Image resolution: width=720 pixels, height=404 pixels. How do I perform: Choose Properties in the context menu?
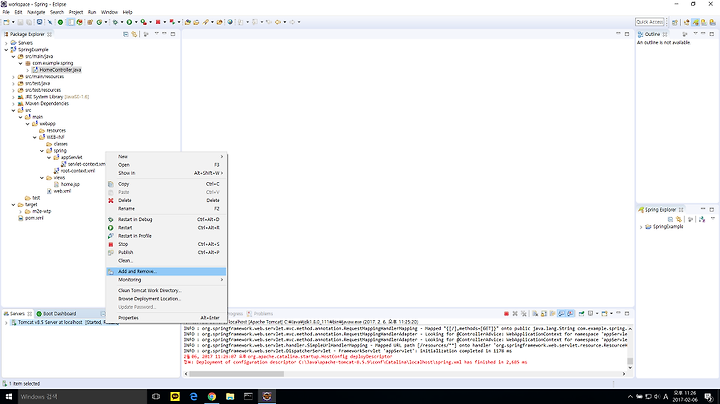point(166,318)
